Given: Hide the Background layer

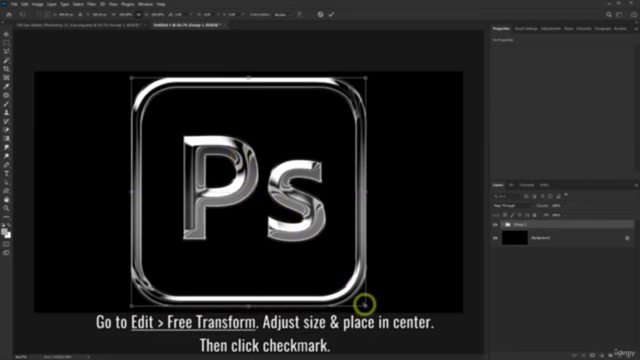Looking at the screenshot, I should (x=495, y=238).
